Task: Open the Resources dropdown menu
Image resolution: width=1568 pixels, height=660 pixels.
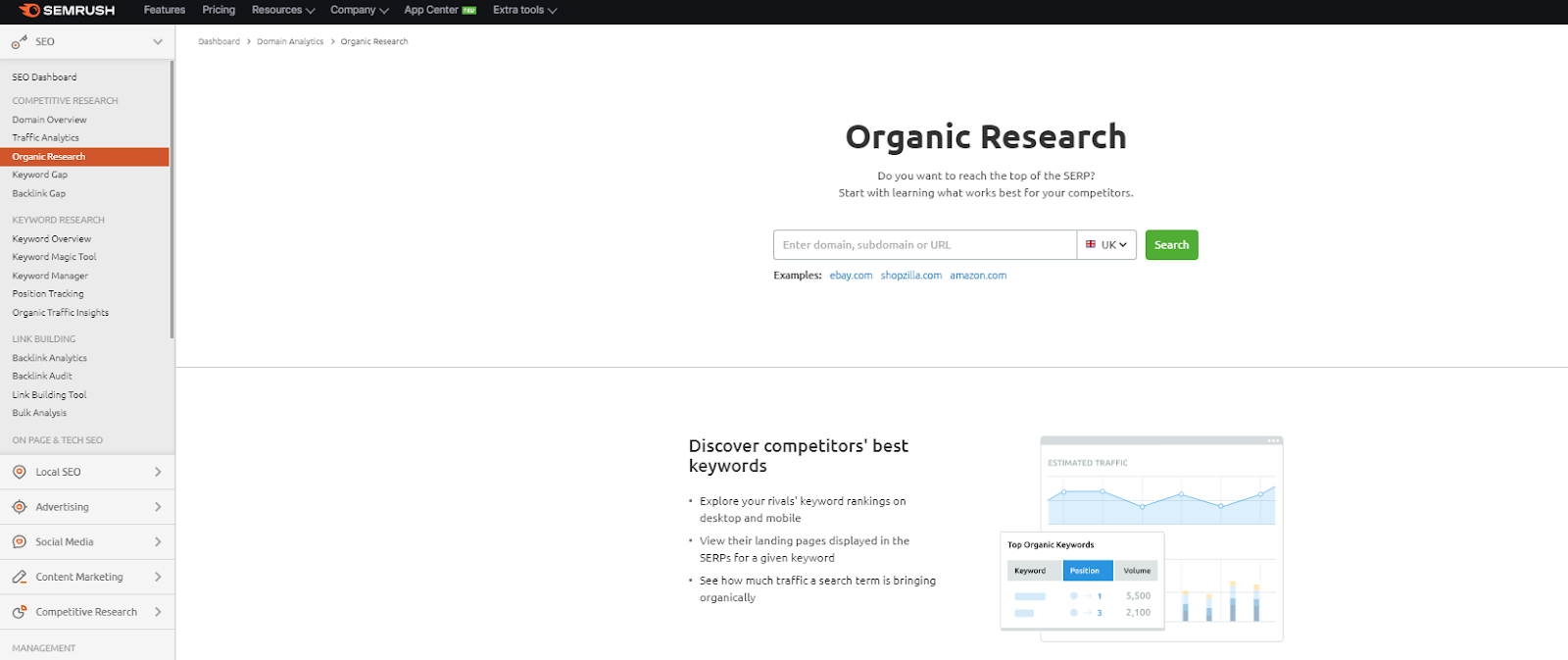Action: click(x=283, y=11)
